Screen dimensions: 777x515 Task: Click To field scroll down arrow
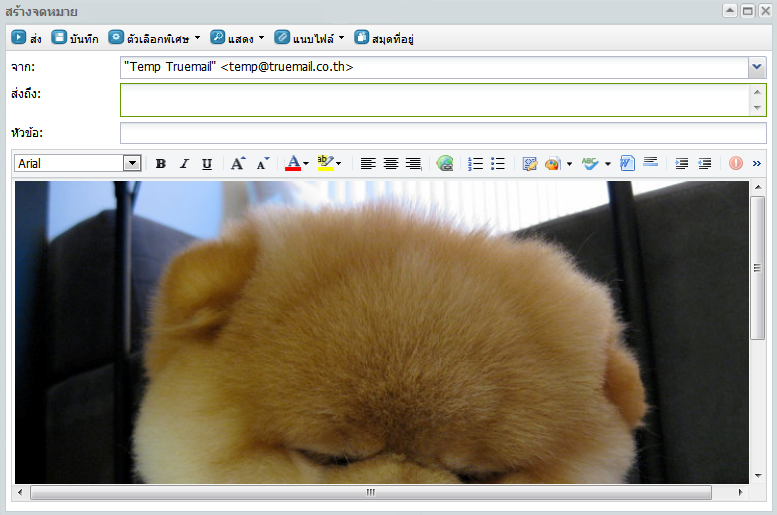757,108
